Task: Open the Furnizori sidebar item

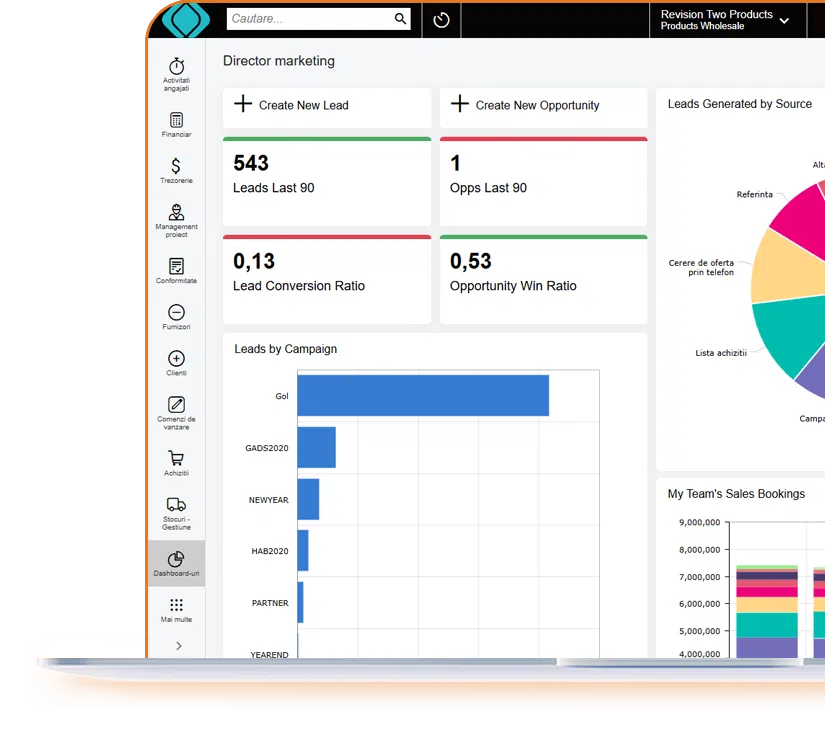Action: point(176,317)
